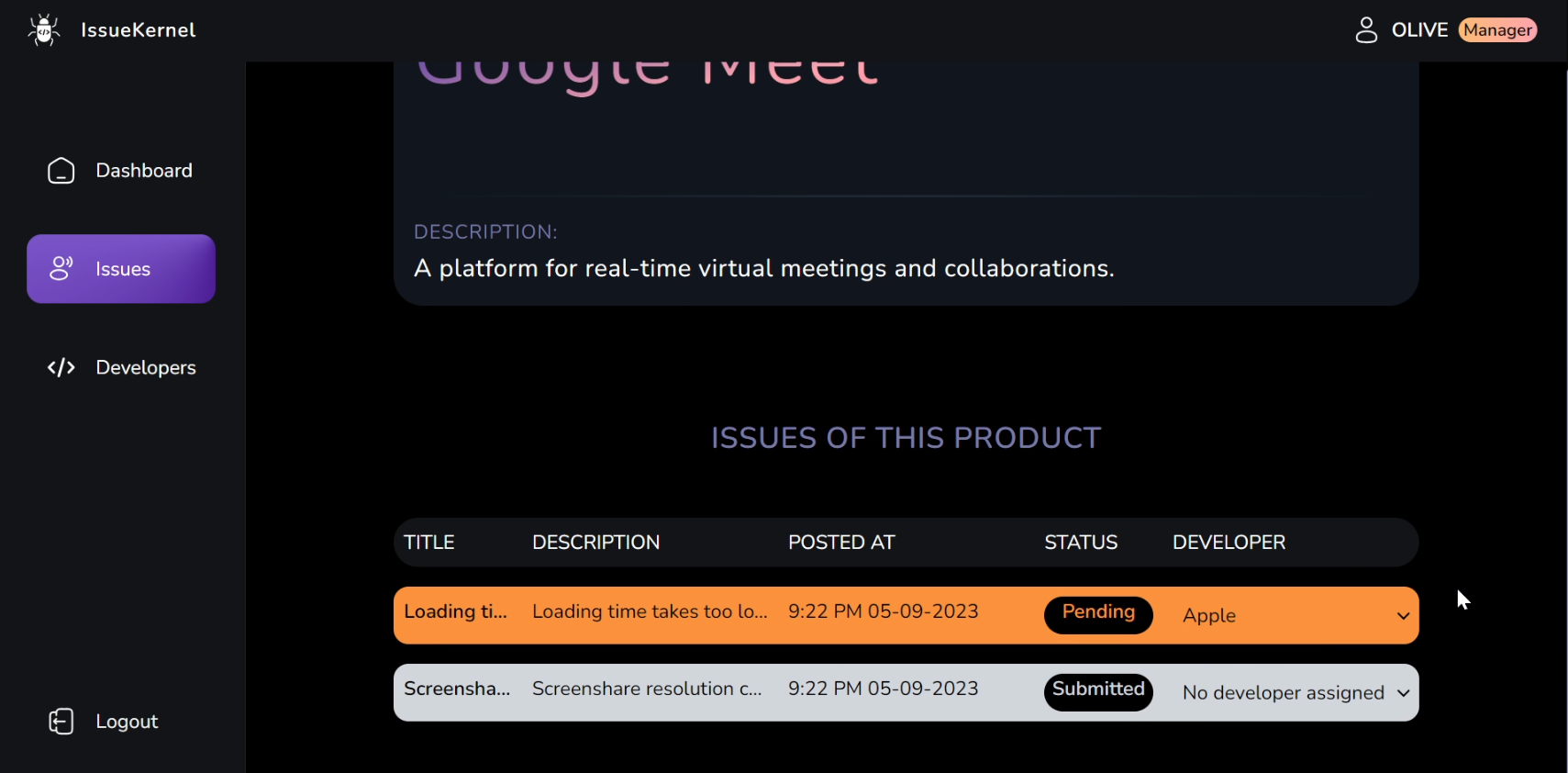Click the posted time of Loading issue
Screen dimensions: 1568x773
click(x=883, y=611)
